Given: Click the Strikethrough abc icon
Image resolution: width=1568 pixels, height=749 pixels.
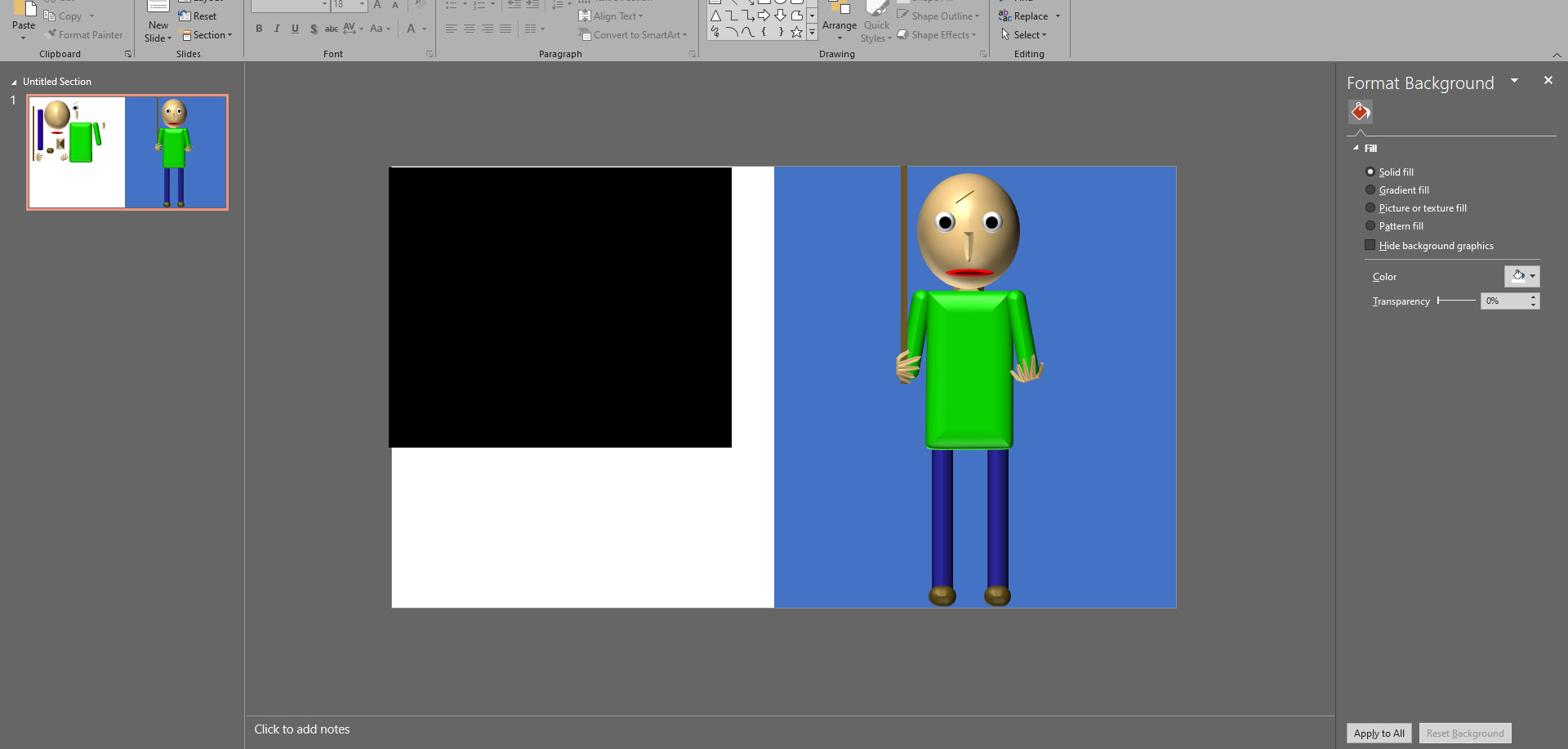Looking at the screenshot, I should point(332,29).
